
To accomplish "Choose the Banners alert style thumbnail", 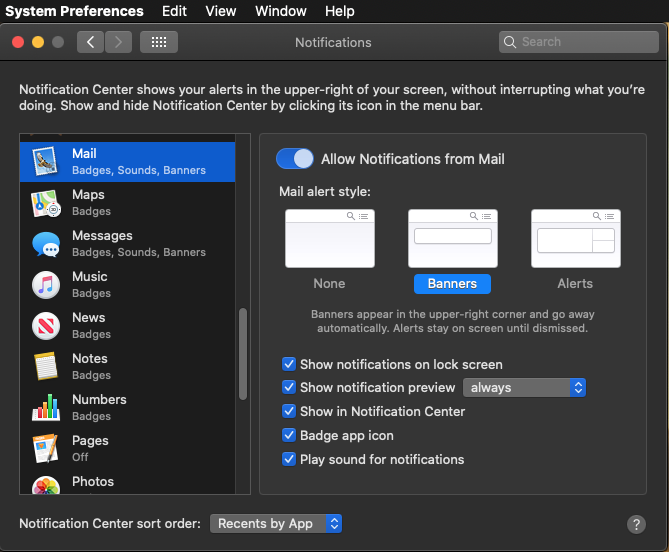I will tap(453, 238).
